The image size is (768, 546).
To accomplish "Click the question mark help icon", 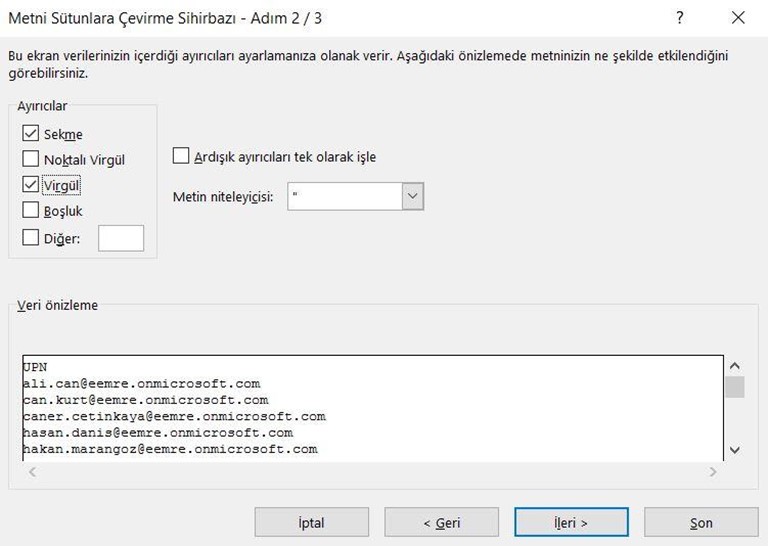I will (680, 18).
